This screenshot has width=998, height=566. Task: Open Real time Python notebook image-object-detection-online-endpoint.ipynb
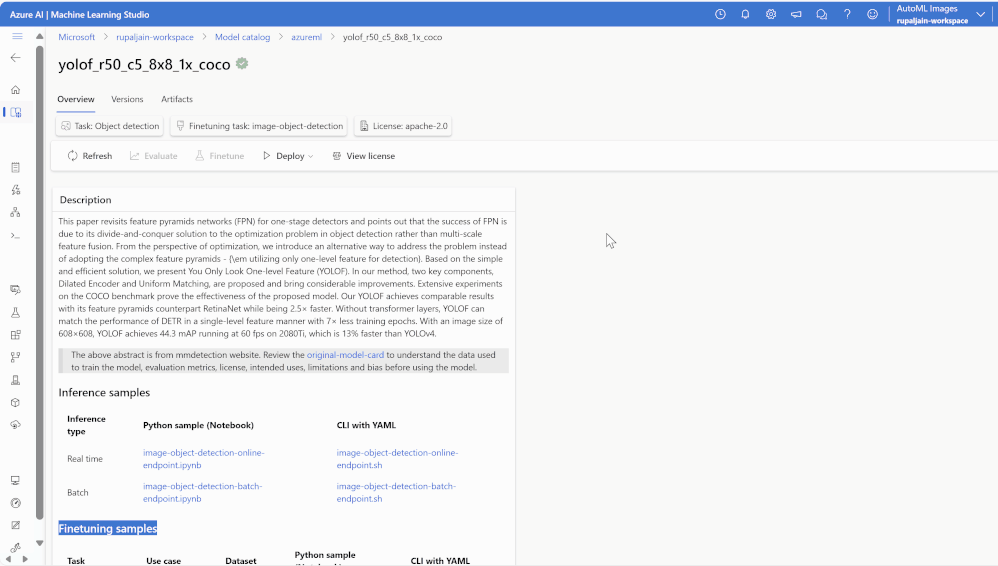coord(204,459)
